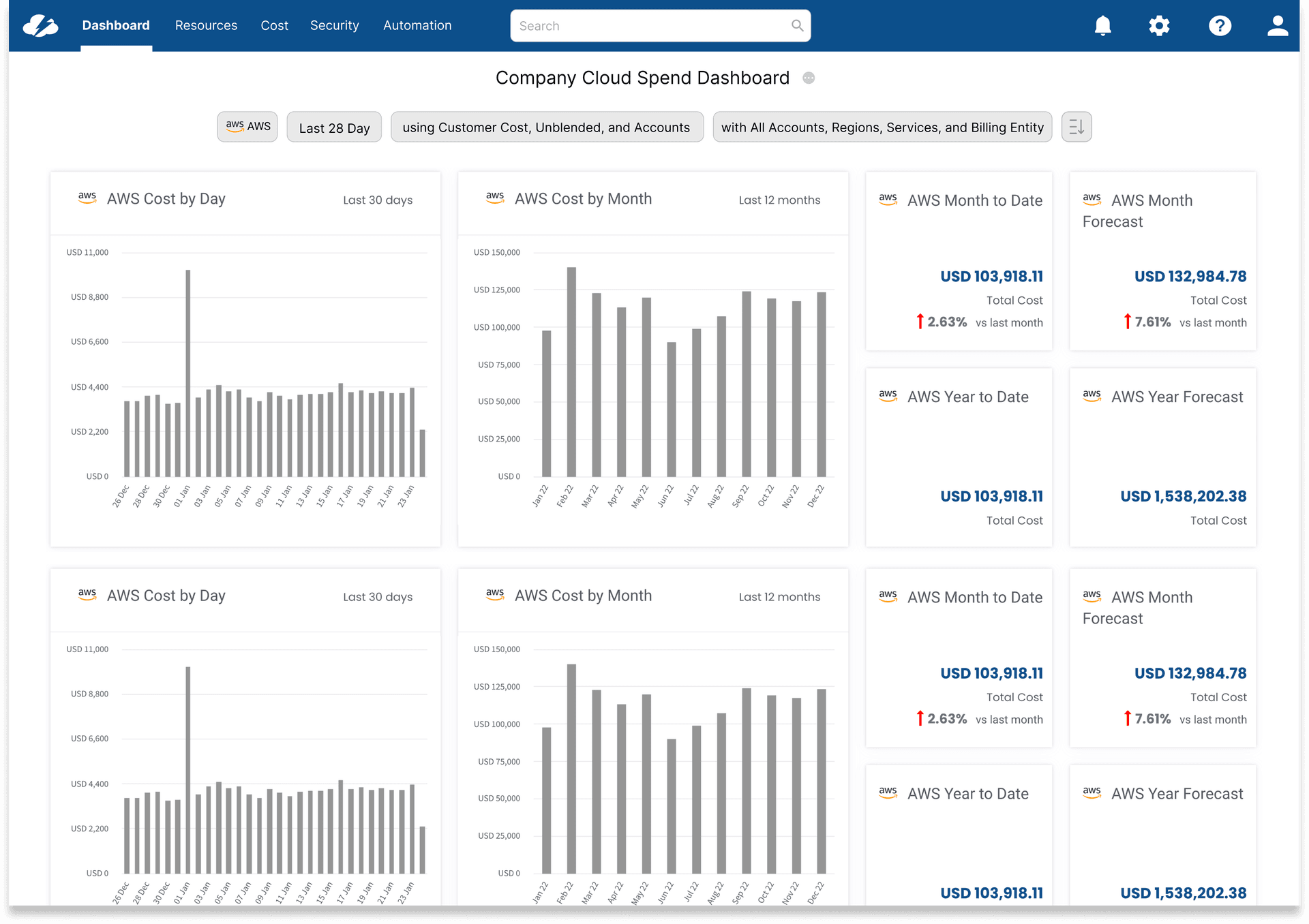1309x924 pixels.
Task: Open the Cost tab
Action: click(274, 26)
